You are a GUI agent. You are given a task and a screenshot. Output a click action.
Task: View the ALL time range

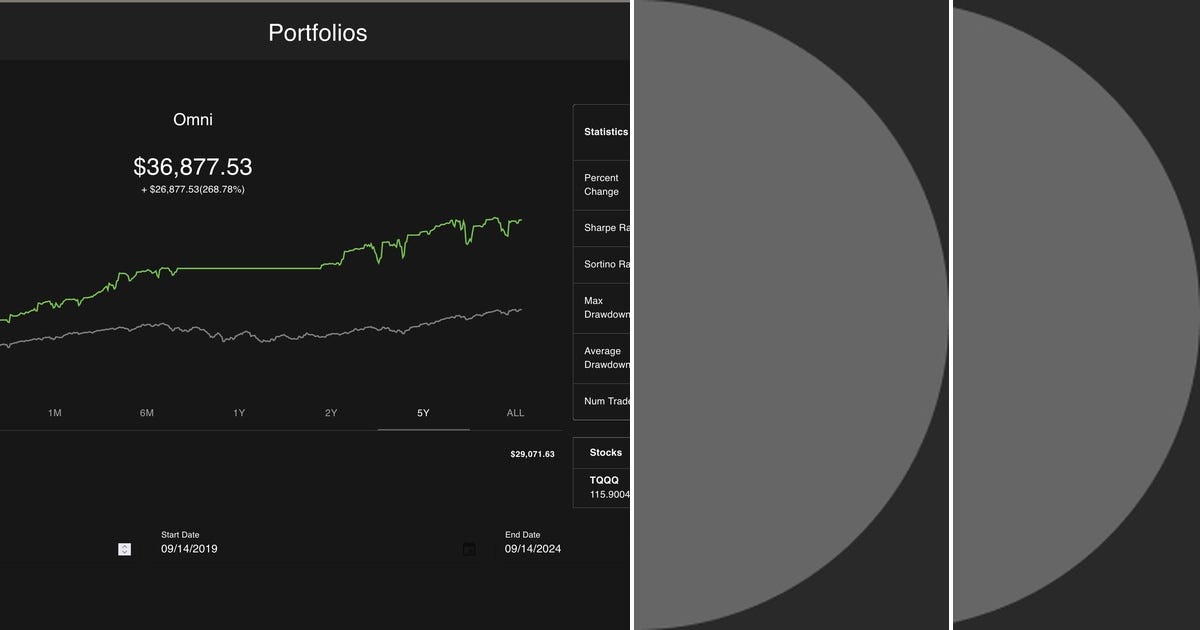click(x=514, y=412)
